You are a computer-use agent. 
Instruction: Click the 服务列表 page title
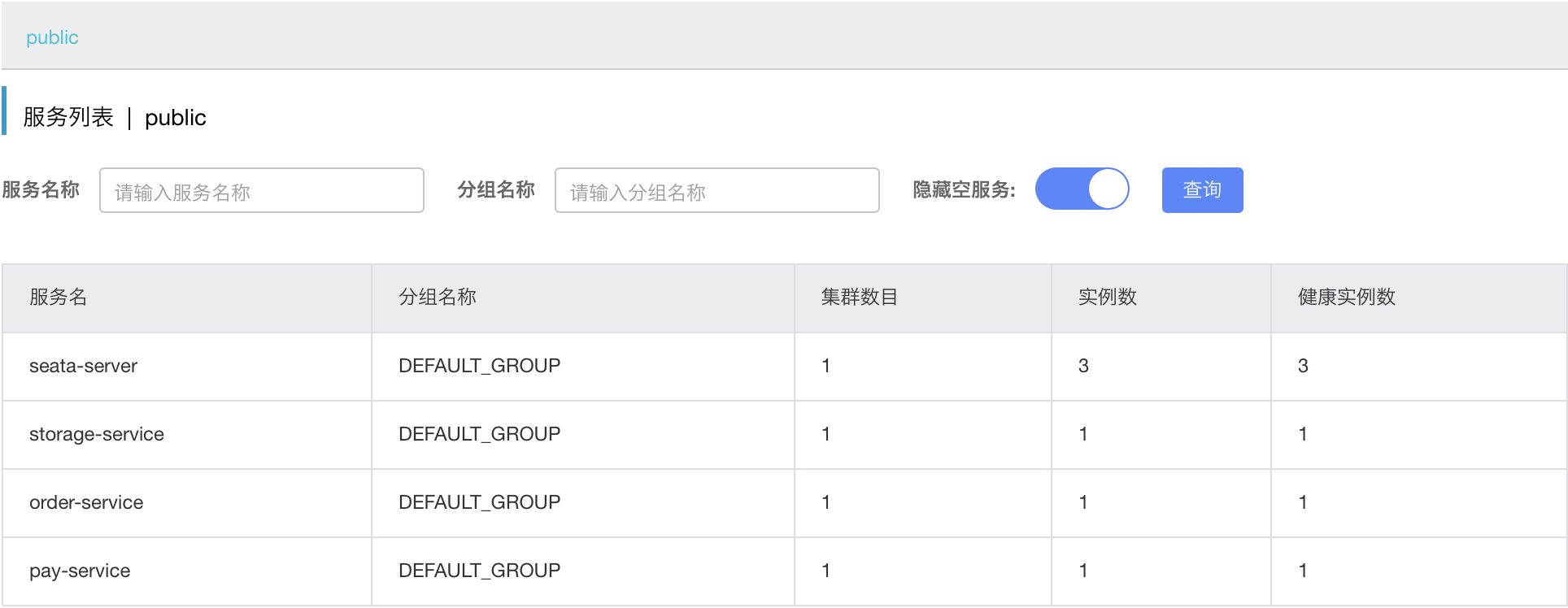(68, 118)
